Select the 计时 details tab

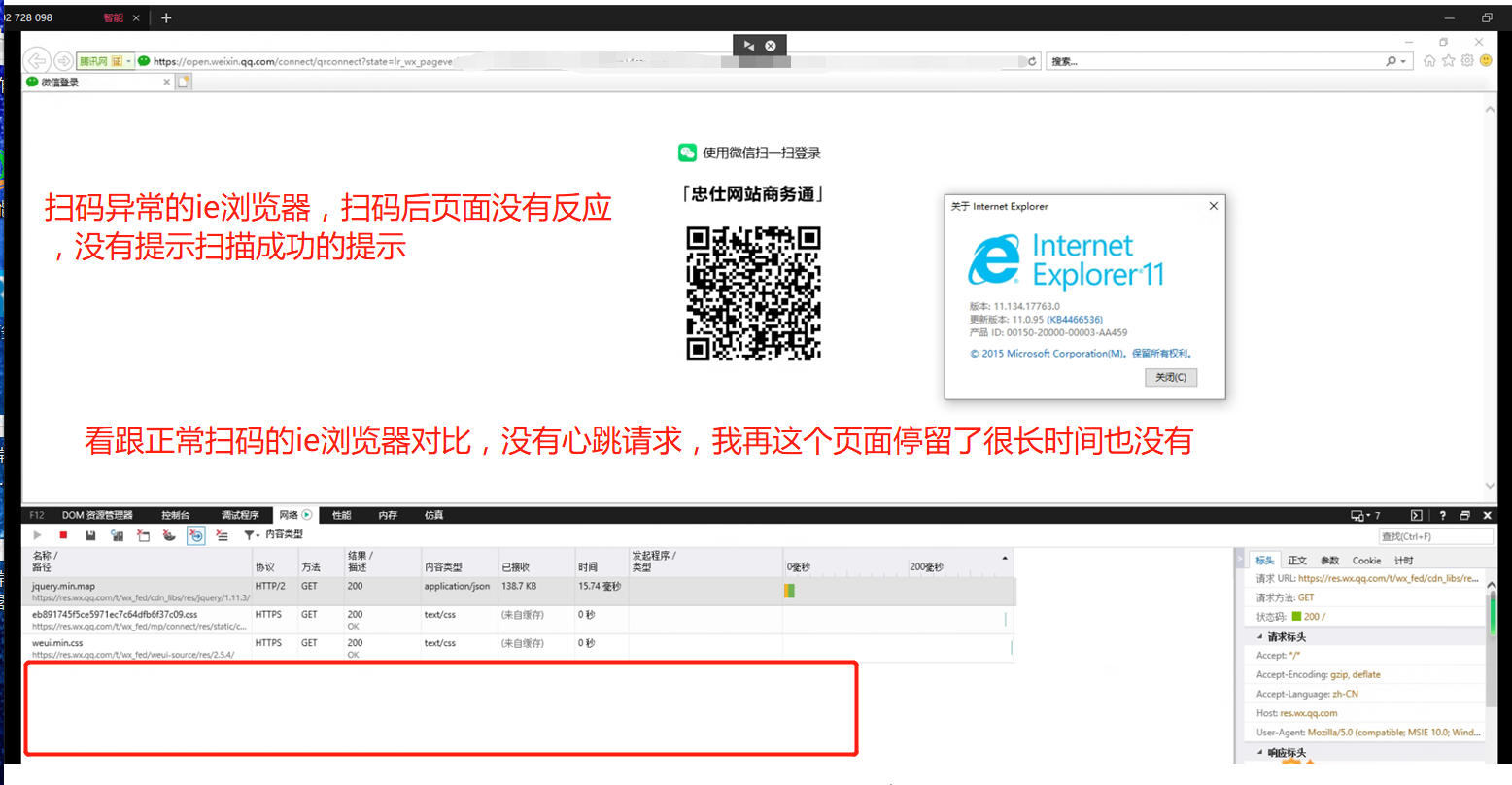pos(1404,561)
